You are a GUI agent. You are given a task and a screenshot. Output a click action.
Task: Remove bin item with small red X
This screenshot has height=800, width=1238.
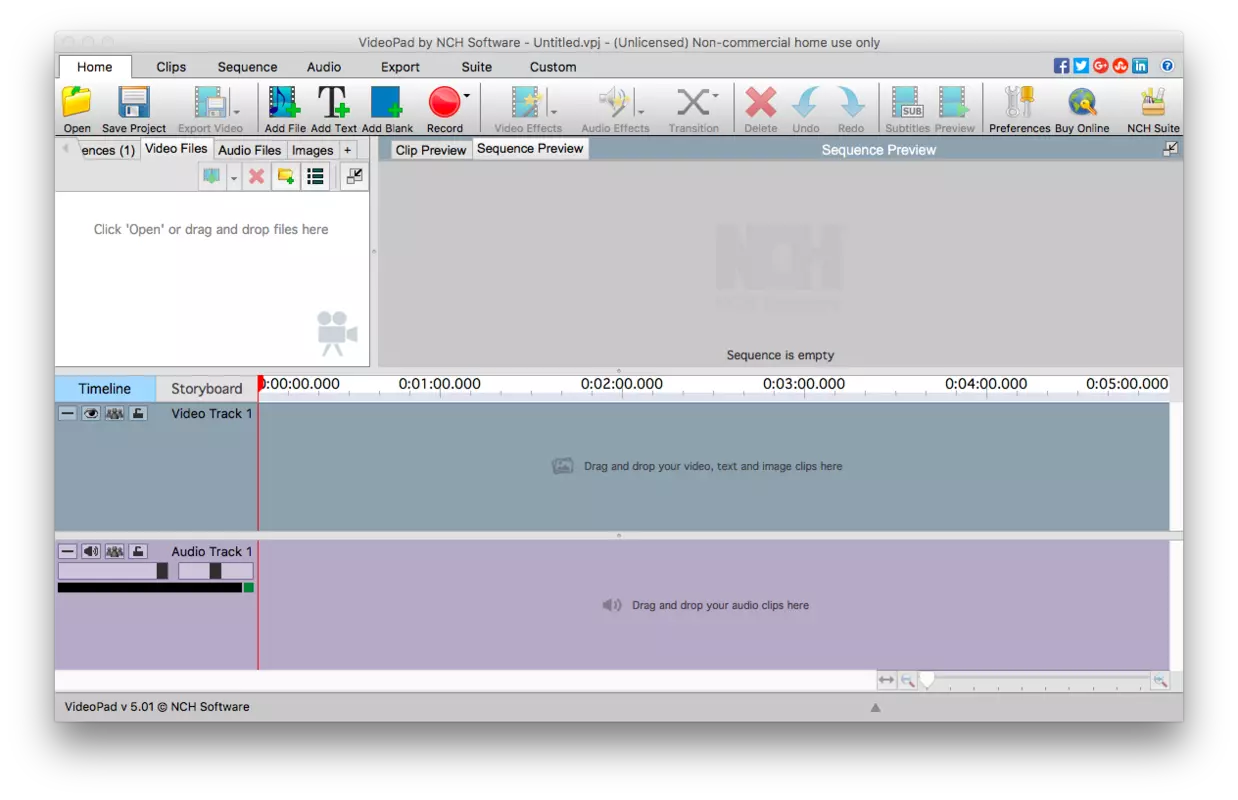[256, 176]
